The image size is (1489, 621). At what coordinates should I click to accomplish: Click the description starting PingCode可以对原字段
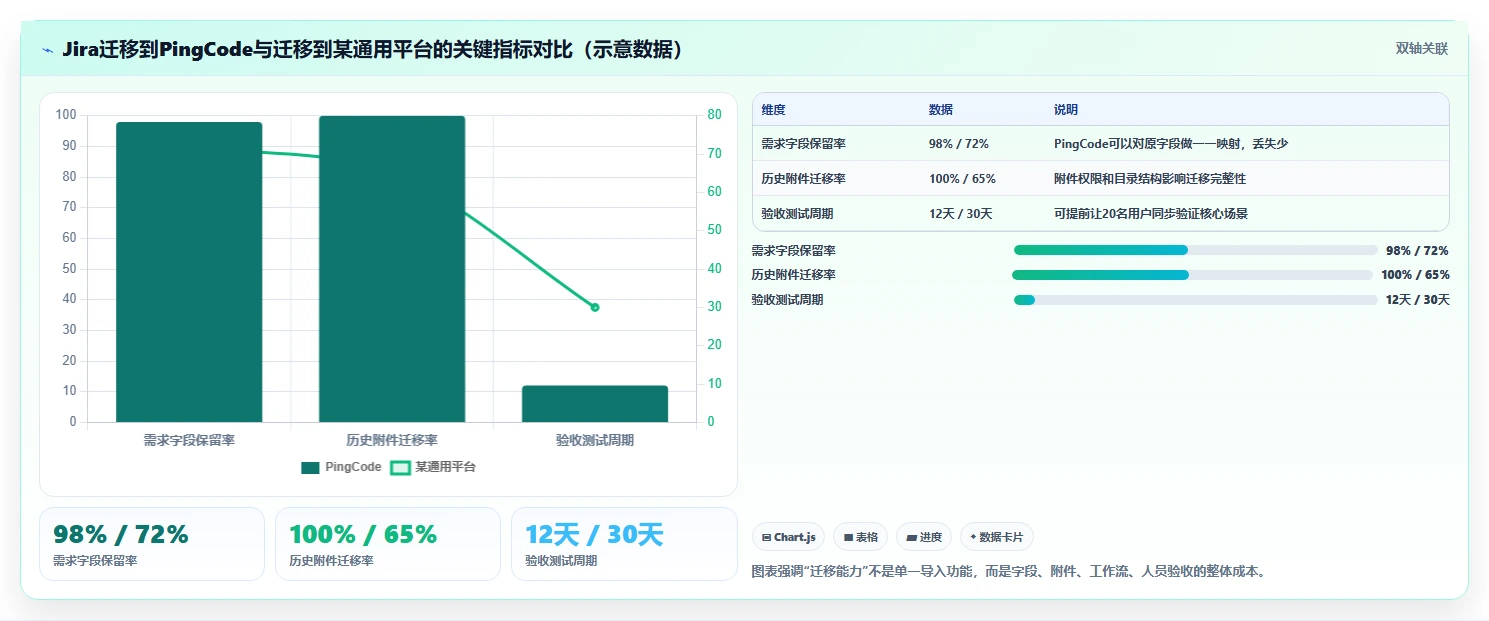(x=1171, y=144)
